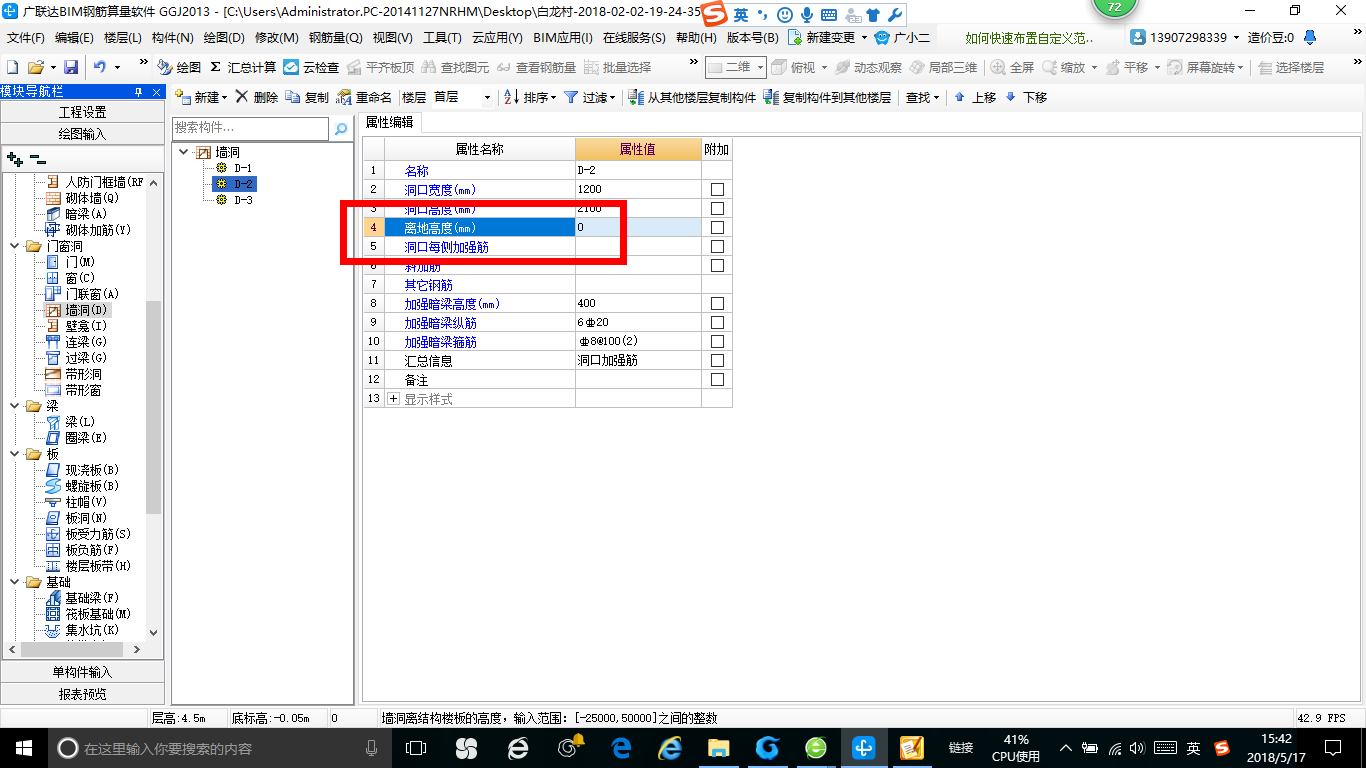
Task: Open the 报表预览 panel
Action: point(82,694)
